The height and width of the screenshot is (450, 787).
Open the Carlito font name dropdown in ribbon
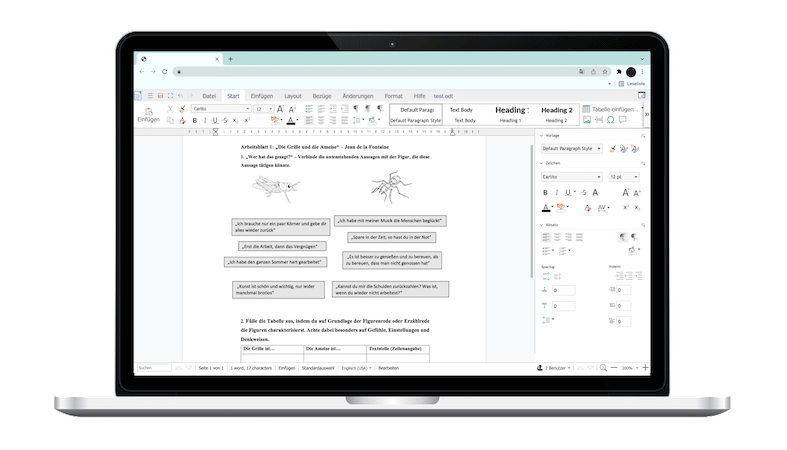pos(221,109)
